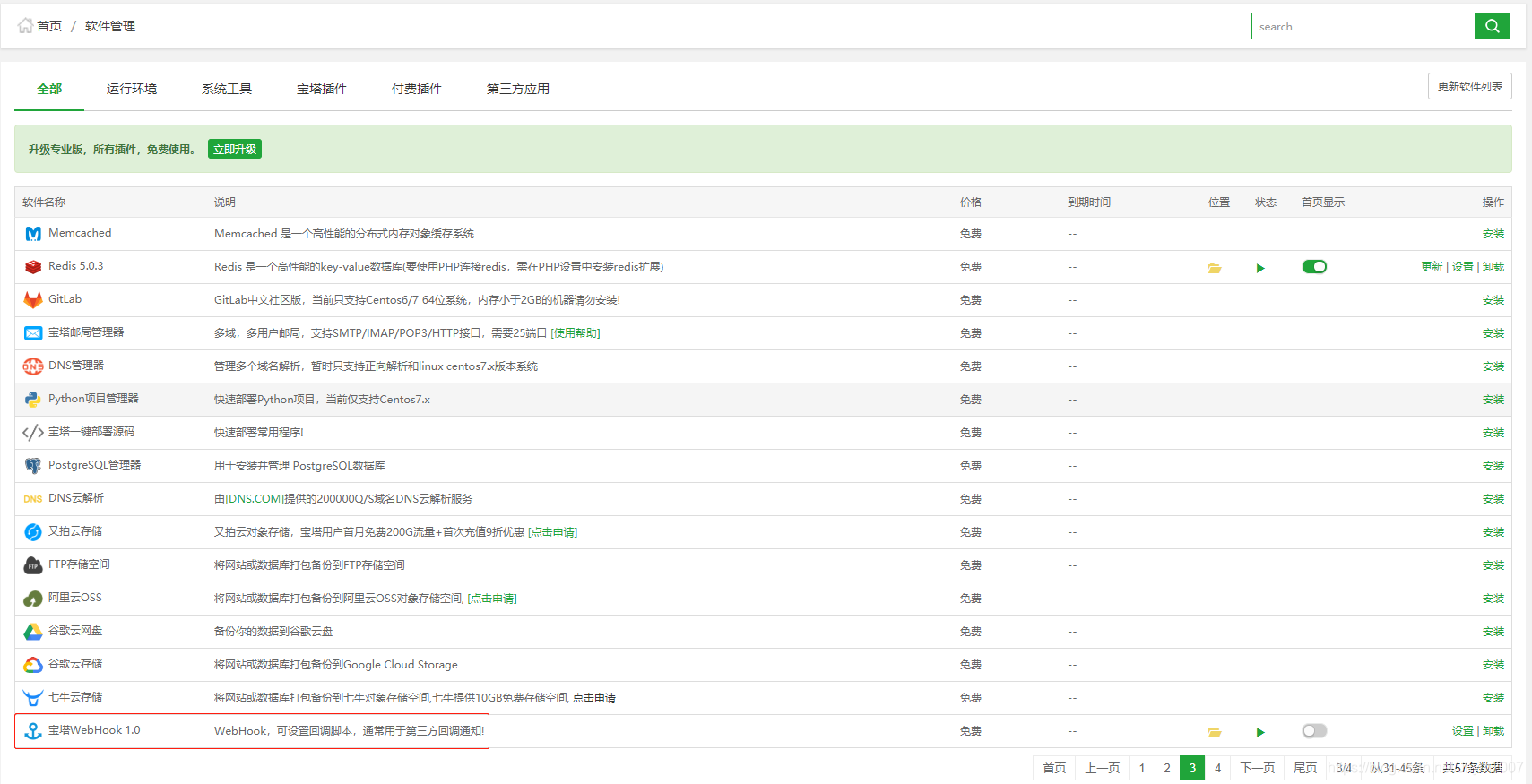Open 设置 for Redis
The width and height of the screenshot is (1532, 784).
point(1463,267)
